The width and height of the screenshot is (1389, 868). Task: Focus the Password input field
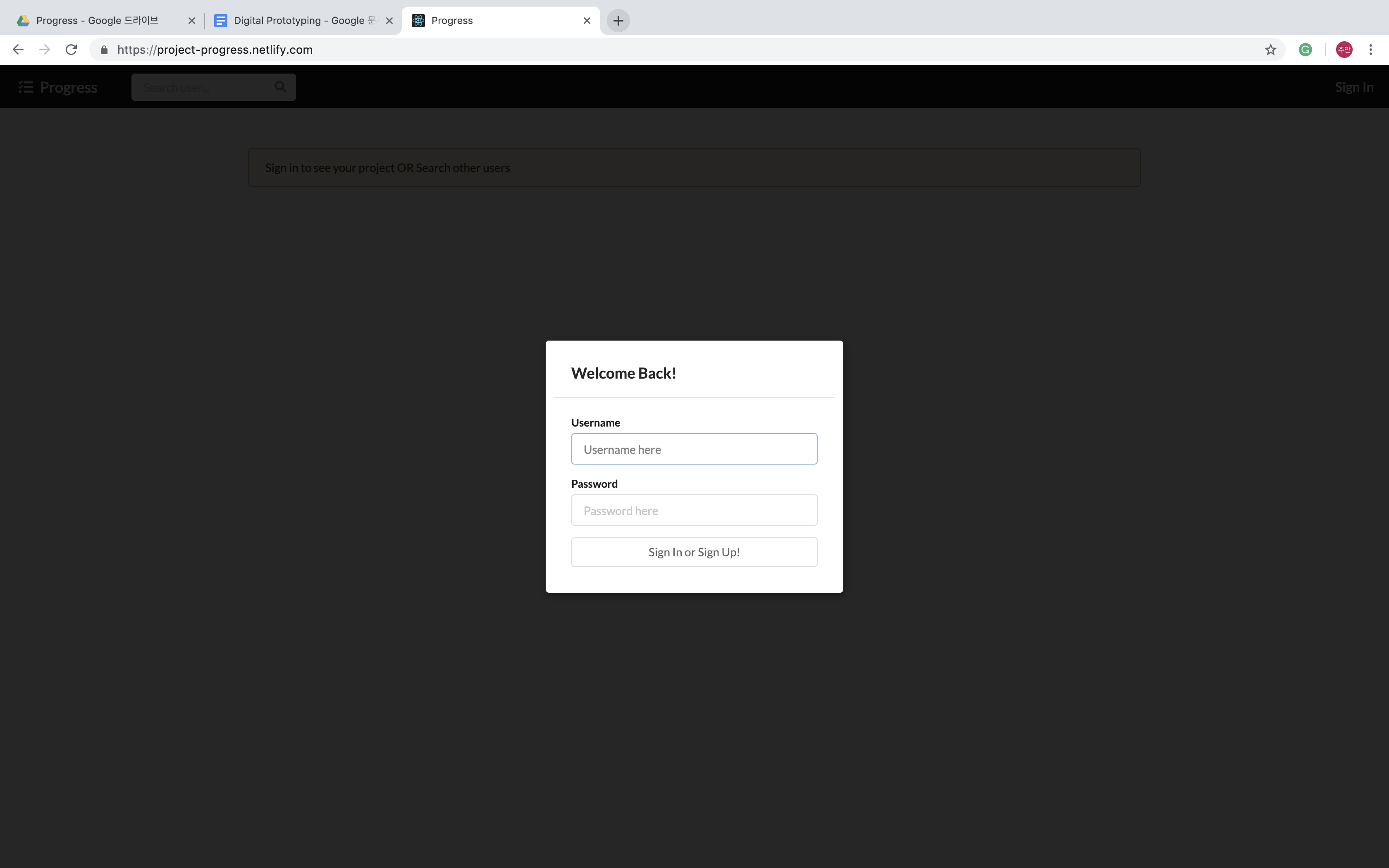click(x=694, y=510)
